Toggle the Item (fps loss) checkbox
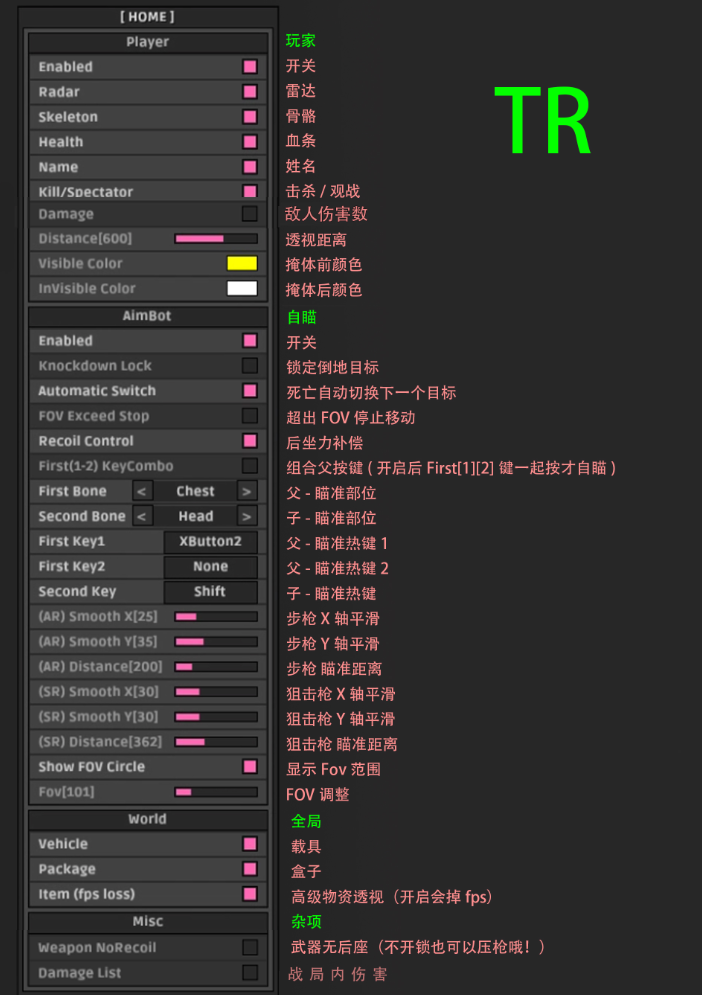Screen dimensions: 702x995 [249, 894]
